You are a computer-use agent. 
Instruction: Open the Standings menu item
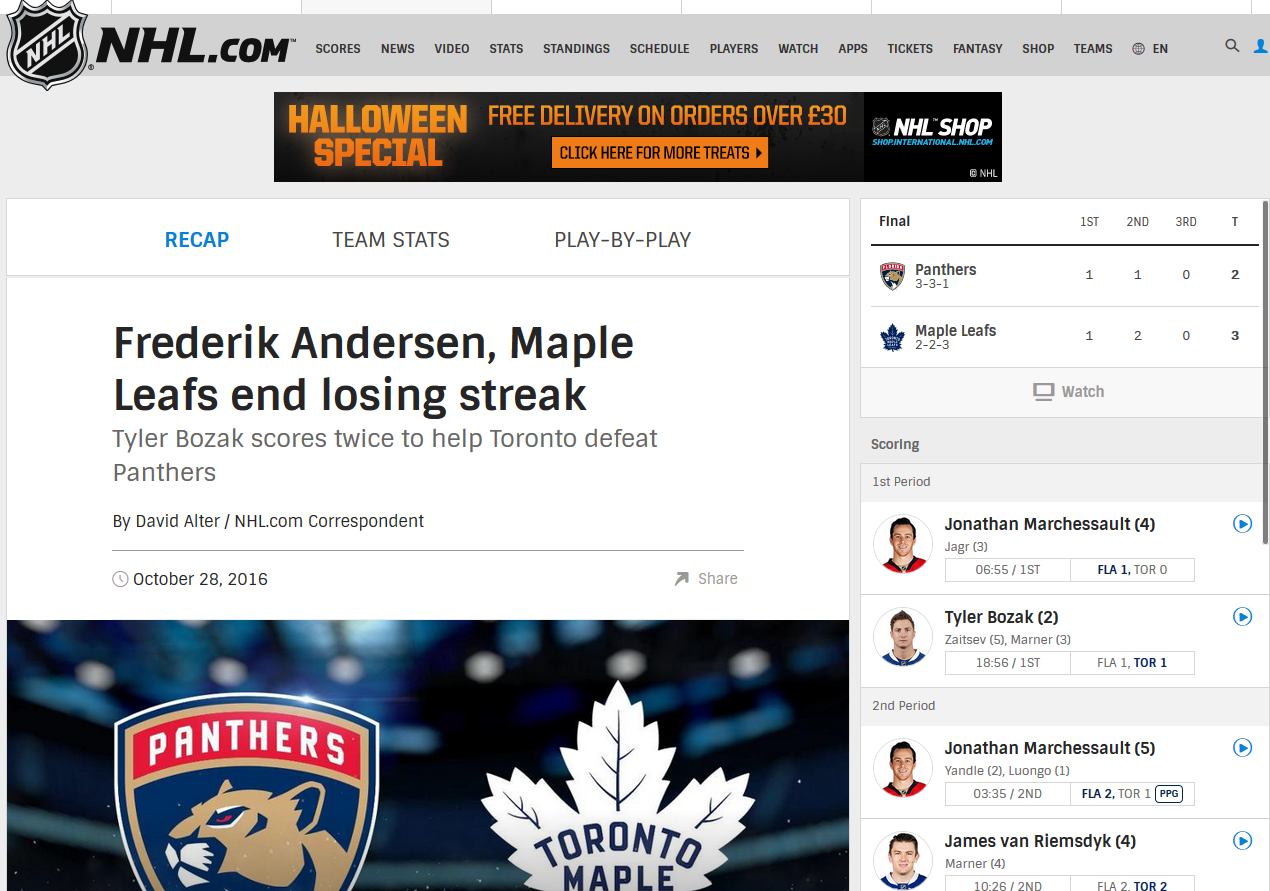pyautogui.click(x=576, y=48)
